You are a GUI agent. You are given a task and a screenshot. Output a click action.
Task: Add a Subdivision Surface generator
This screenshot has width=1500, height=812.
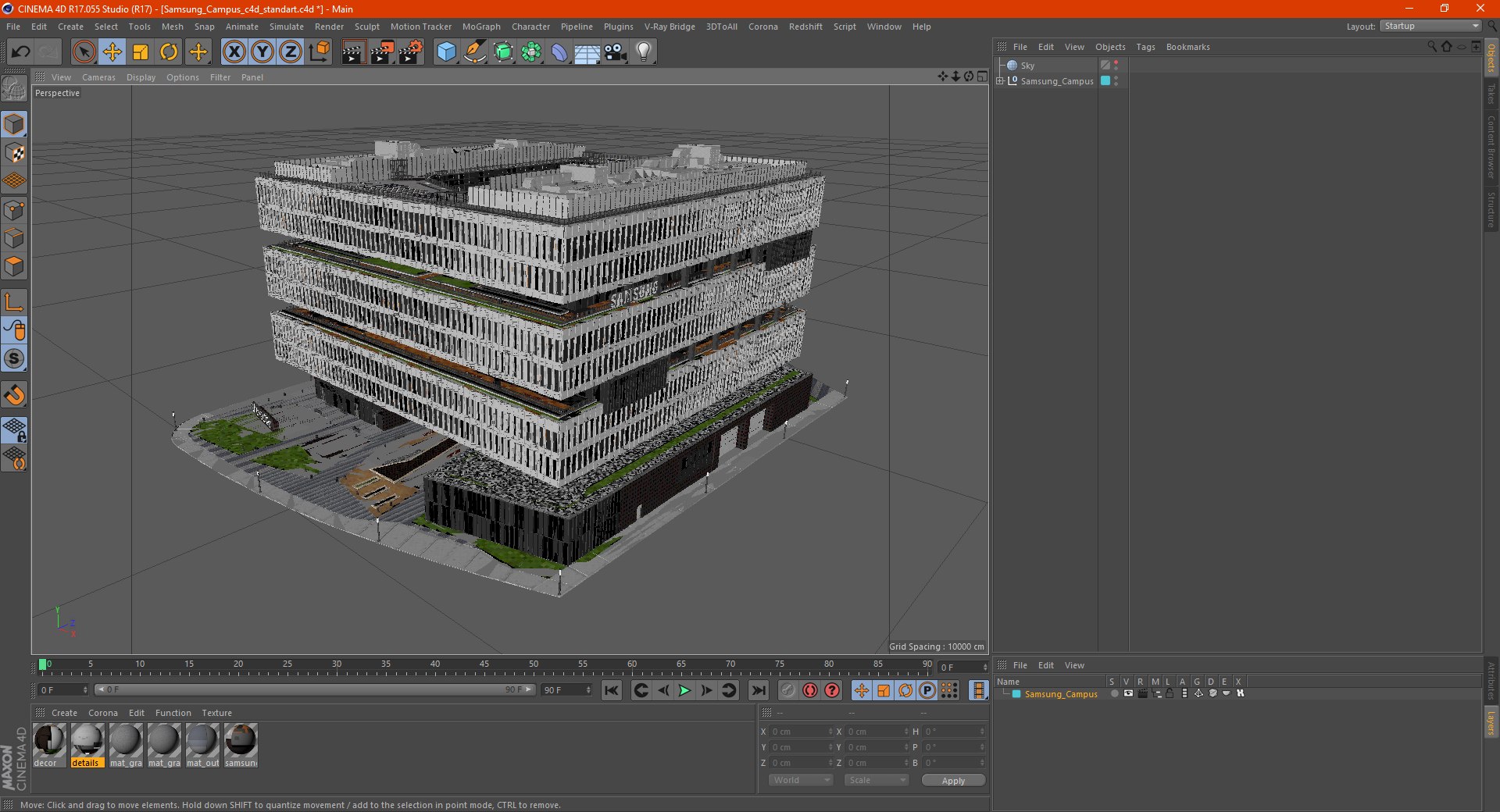(503, 52)
